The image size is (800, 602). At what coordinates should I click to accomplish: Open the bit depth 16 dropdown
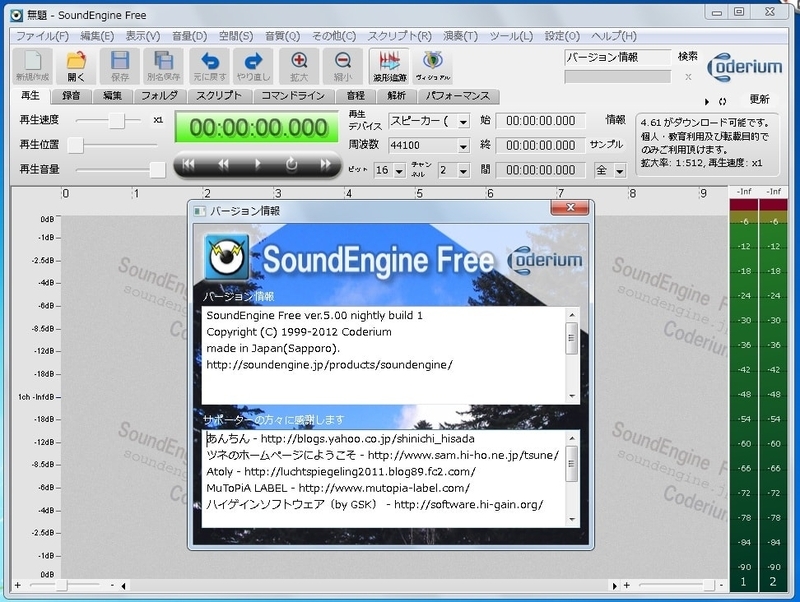pyautogui.click(x=399, y=170)
